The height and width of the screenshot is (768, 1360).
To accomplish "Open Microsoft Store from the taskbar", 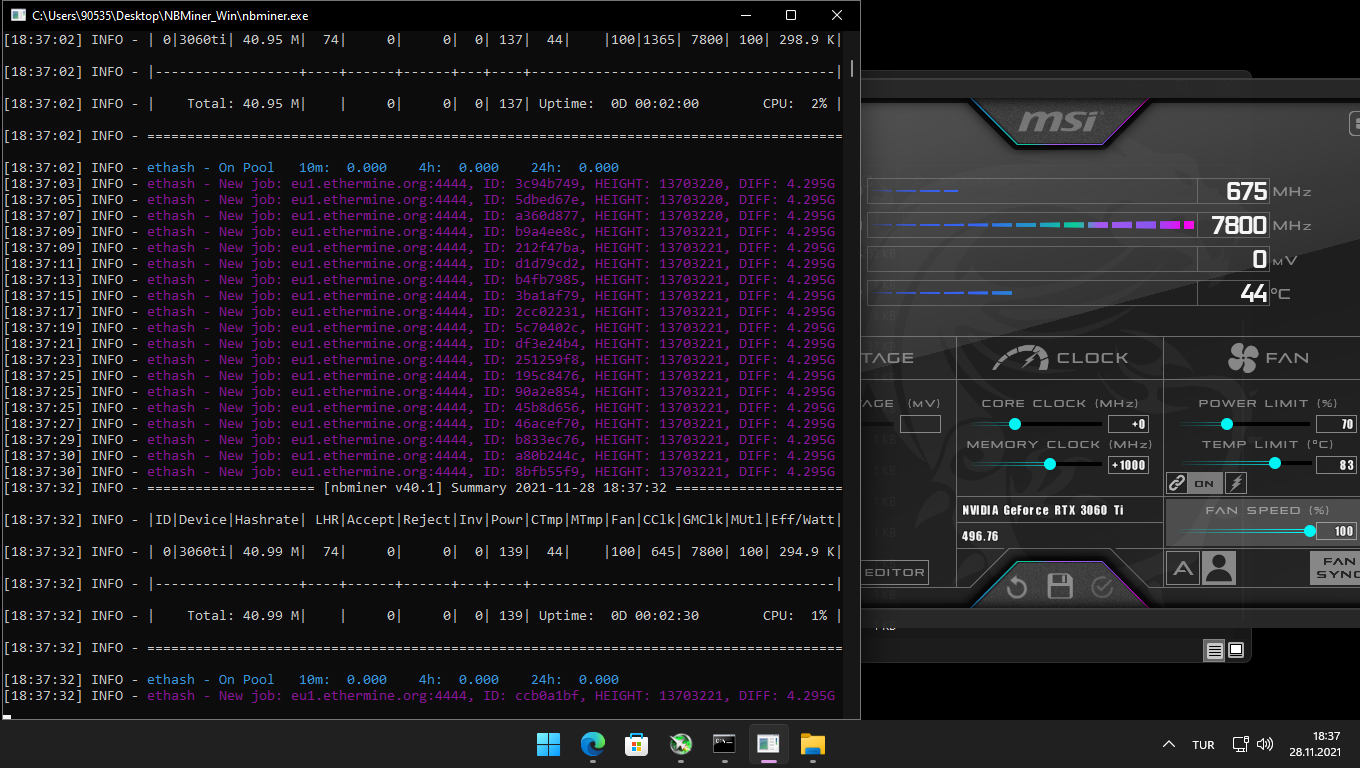I will [x=637, y=744].
